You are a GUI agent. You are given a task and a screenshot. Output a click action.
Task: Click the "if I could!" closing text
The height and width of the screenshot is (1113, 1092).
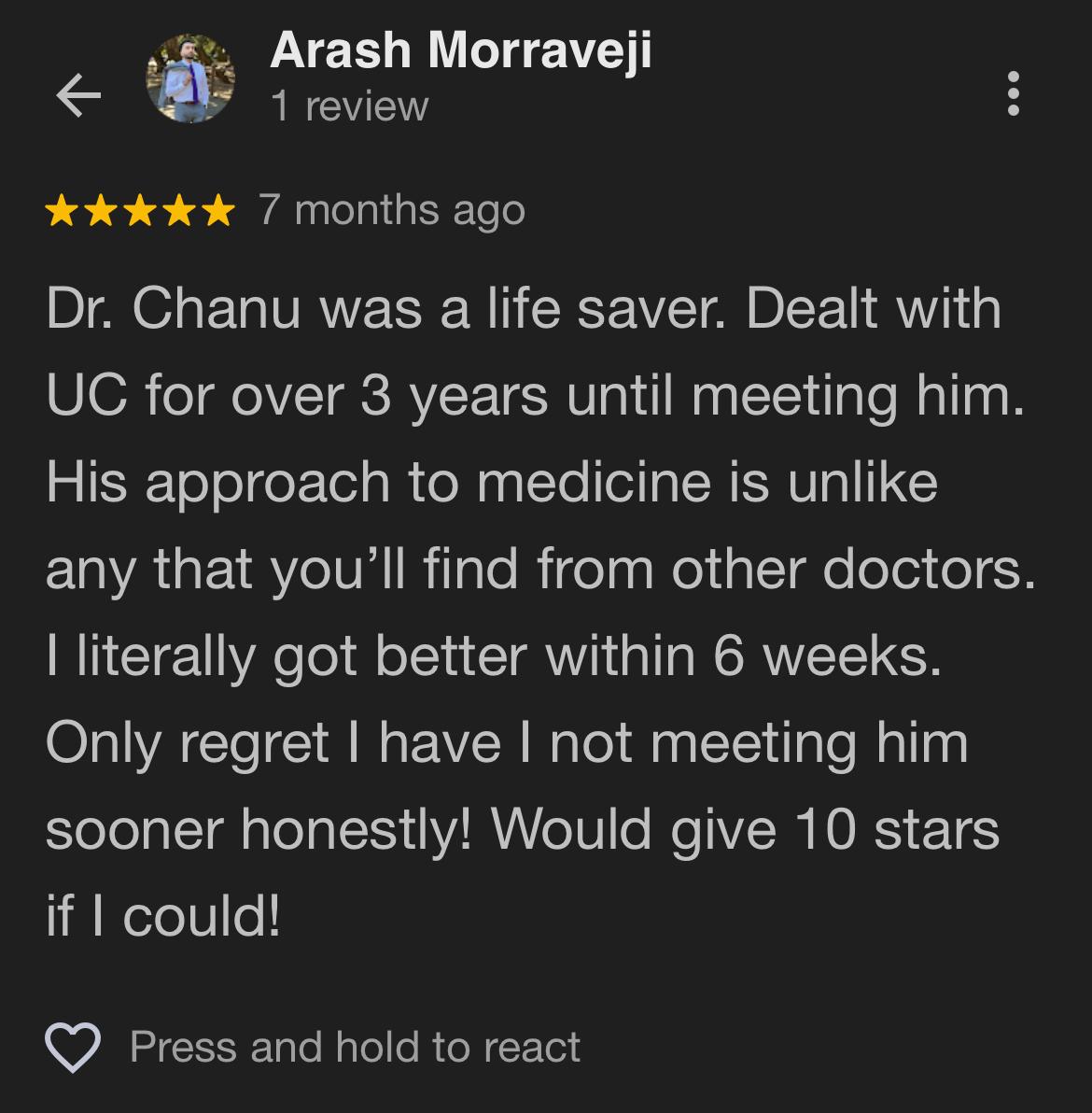coord(163,916)
